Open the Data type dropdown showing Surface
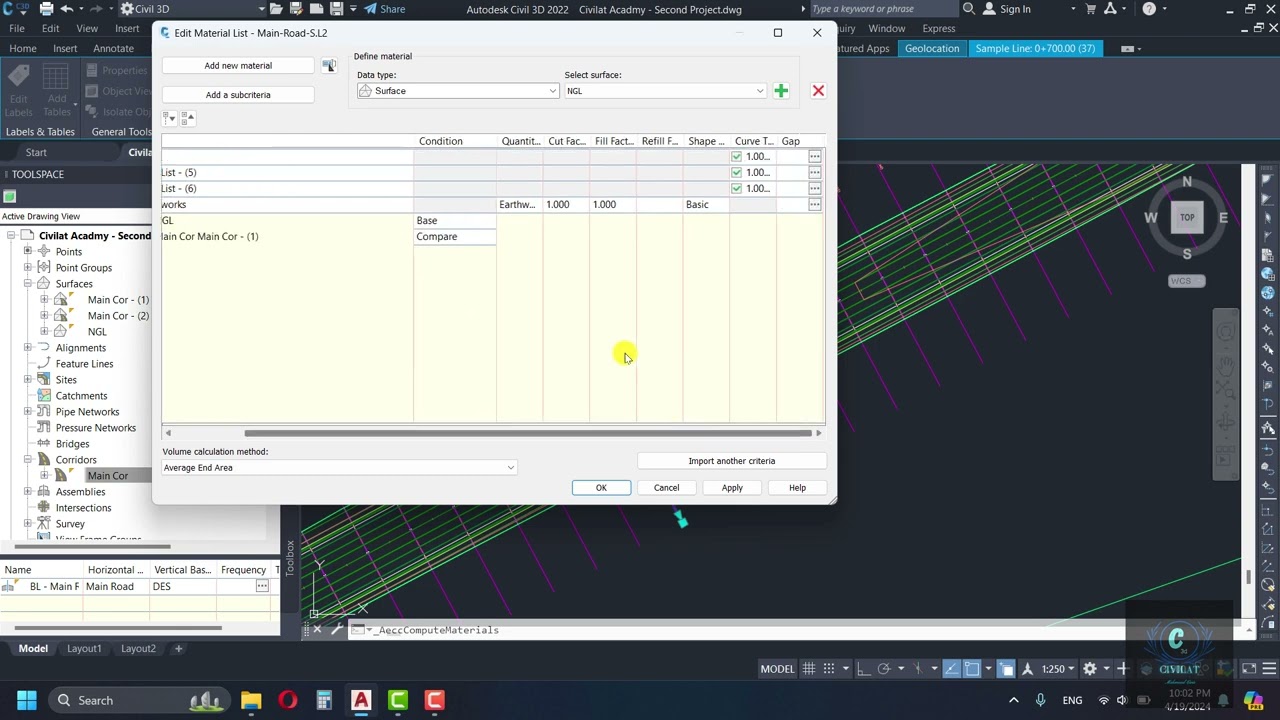Image resolution: width=1280 pixels, height=720 pixels. click(458, 91)
